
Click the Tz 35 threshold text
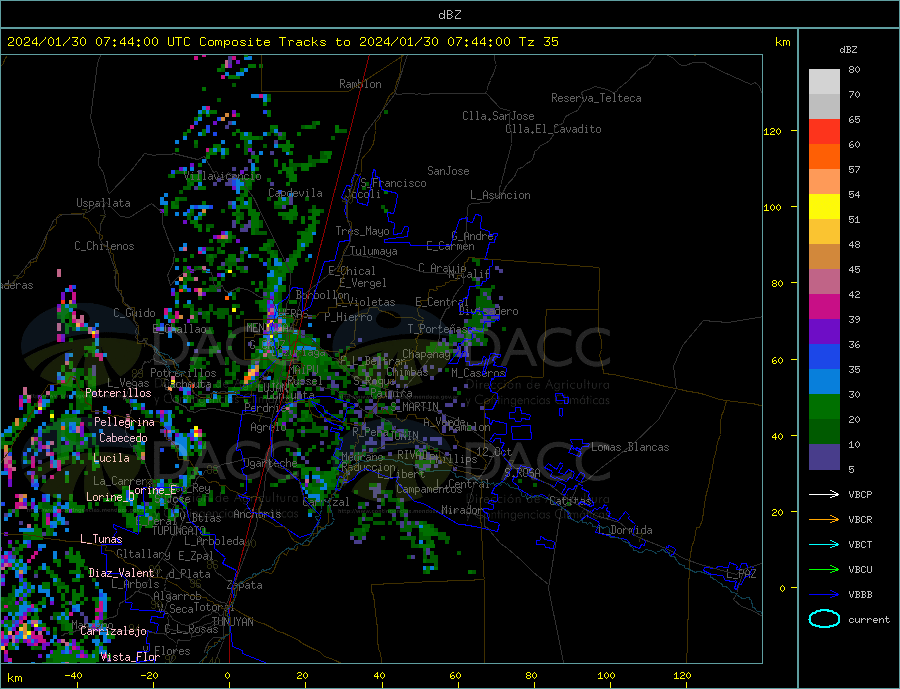click(x=538, y=42)
